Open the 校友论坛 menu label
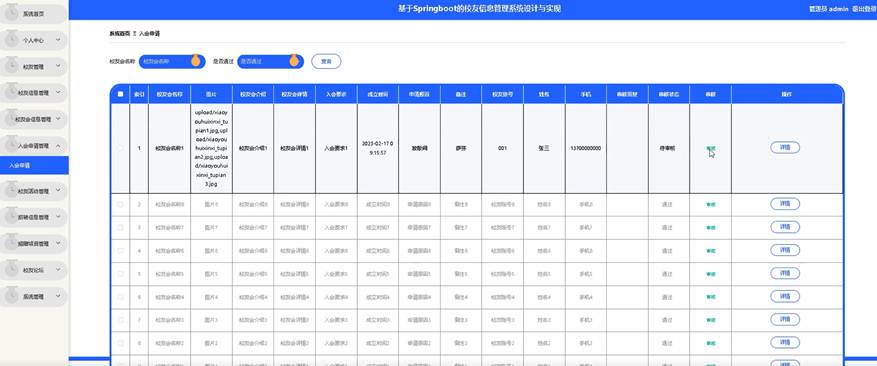This screenshot has height=366, width=877. tap(33, 270)
